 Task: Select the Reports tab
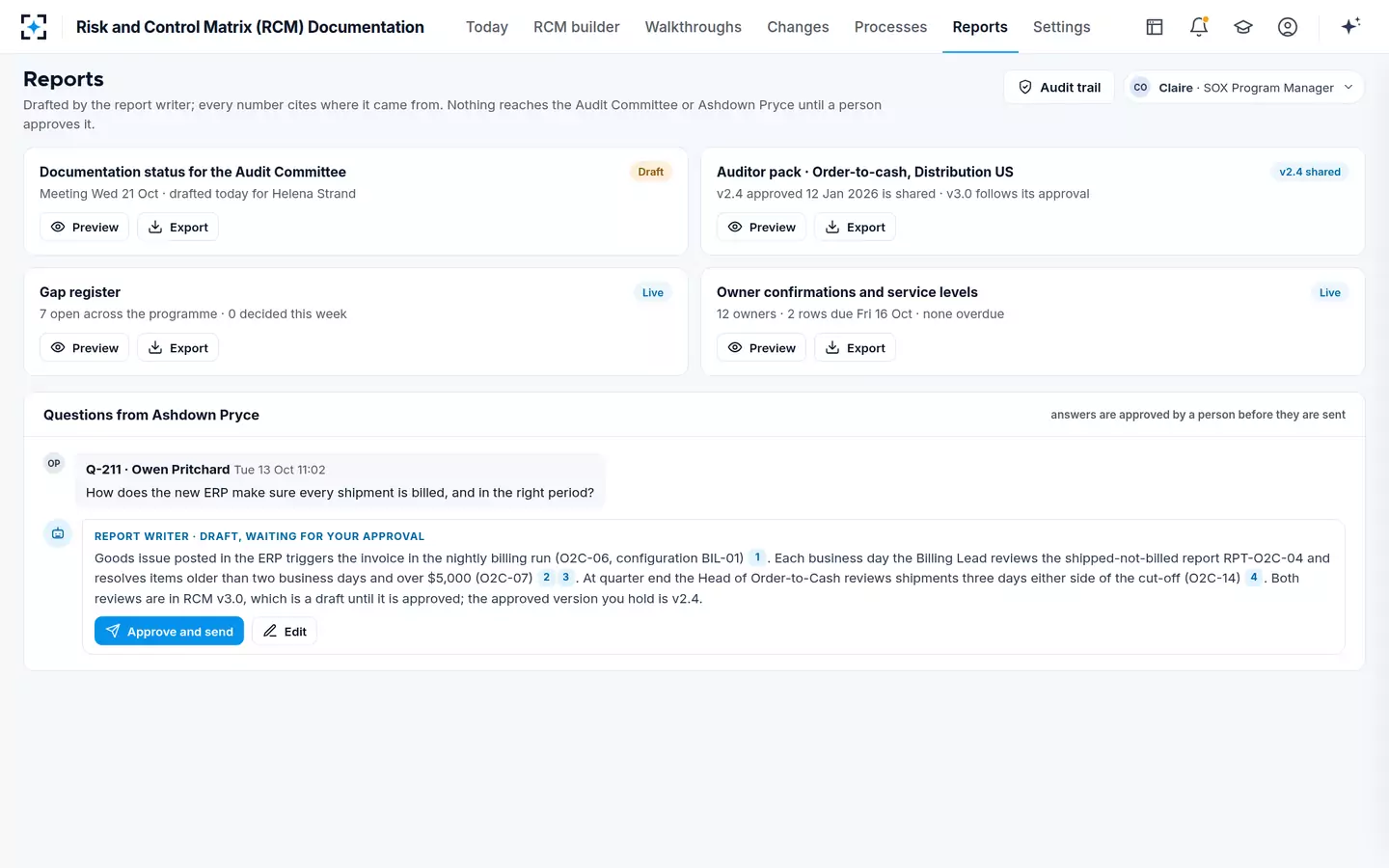click(980, 27)
